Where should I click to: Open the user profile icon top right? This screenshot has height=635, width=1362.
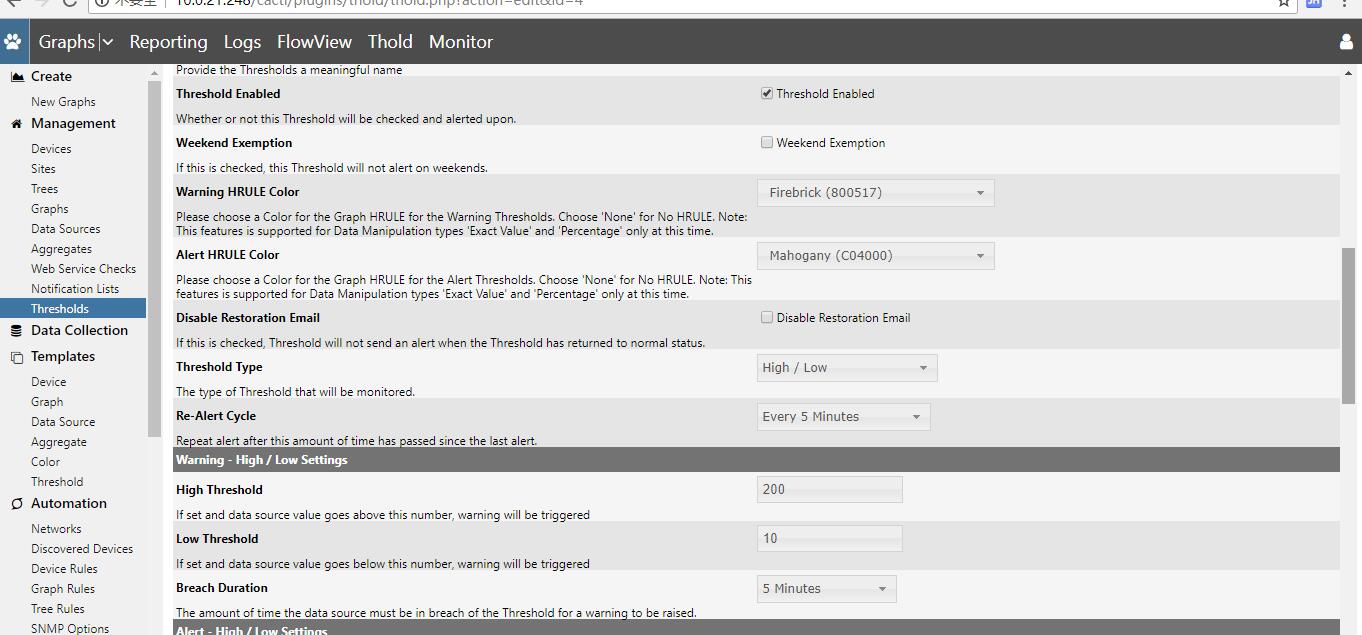[1345, 41]
